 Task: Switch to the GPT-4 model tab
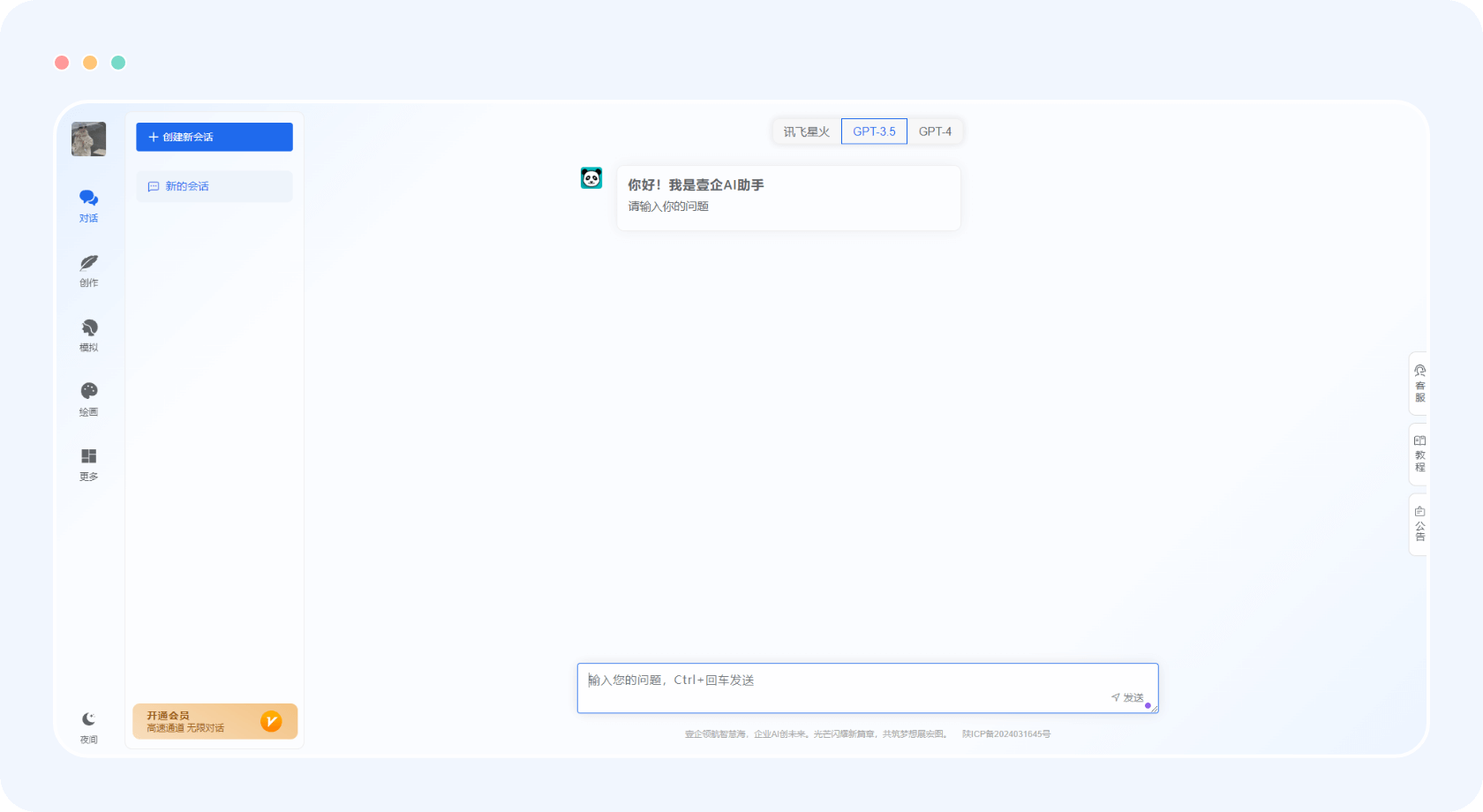pos(935,132)
